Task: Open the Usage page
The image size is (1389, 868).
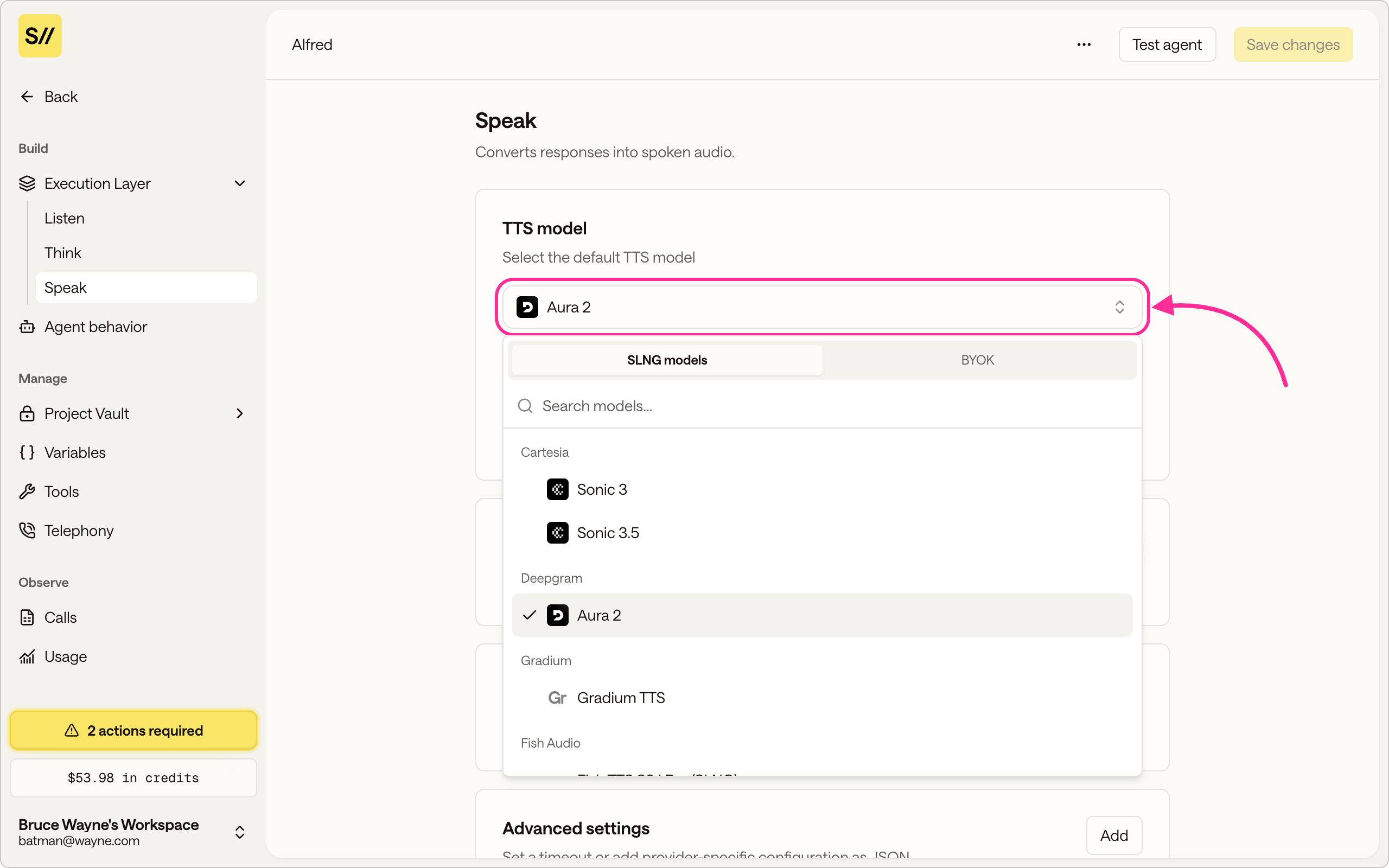Action: (x=133, y=656)
